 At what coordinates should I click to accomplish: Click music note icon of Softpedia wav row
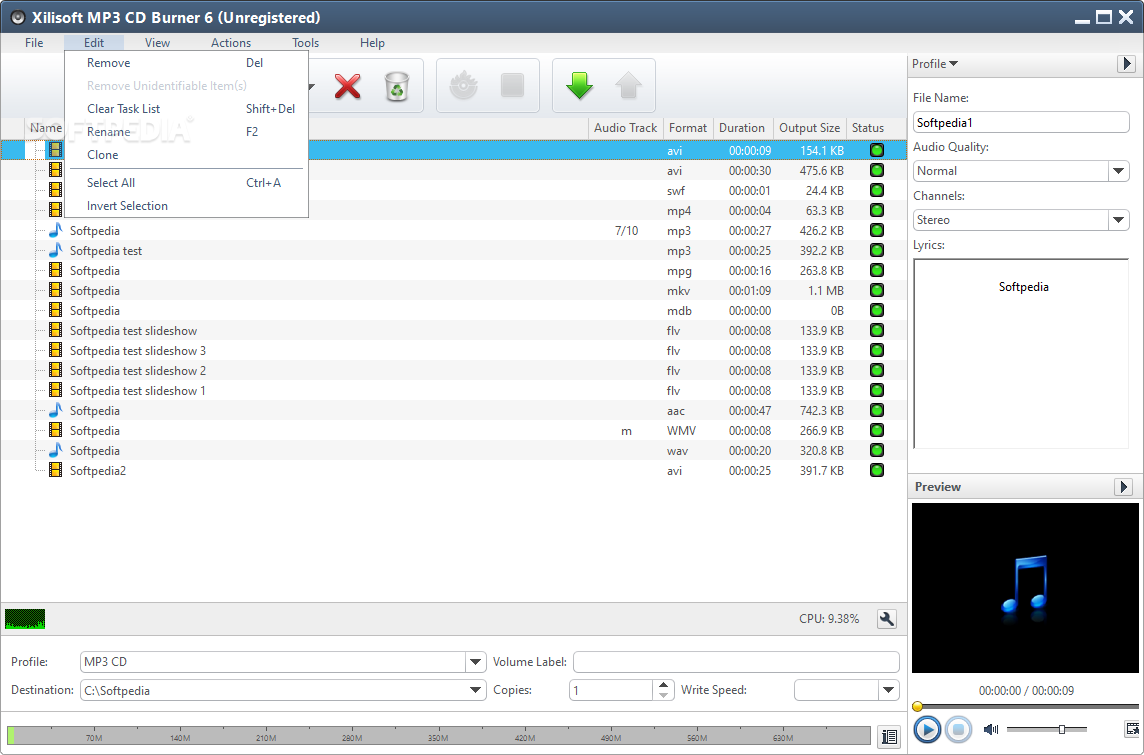(55, 450)
